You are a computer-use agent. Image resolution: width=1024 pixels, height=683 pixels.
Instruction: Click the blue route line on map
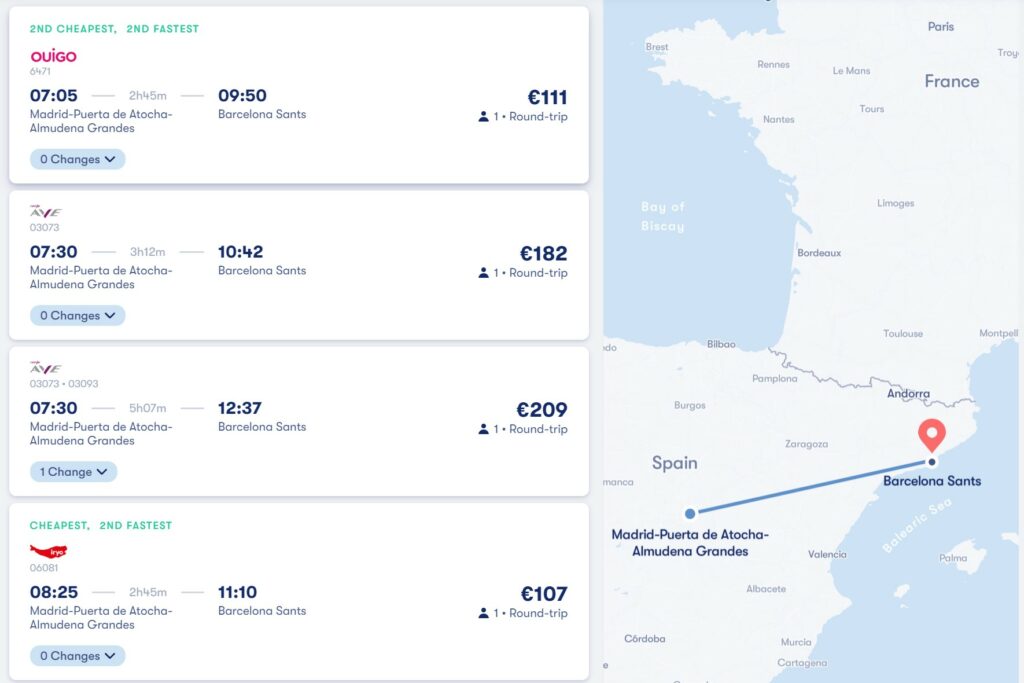coord(811,487)
